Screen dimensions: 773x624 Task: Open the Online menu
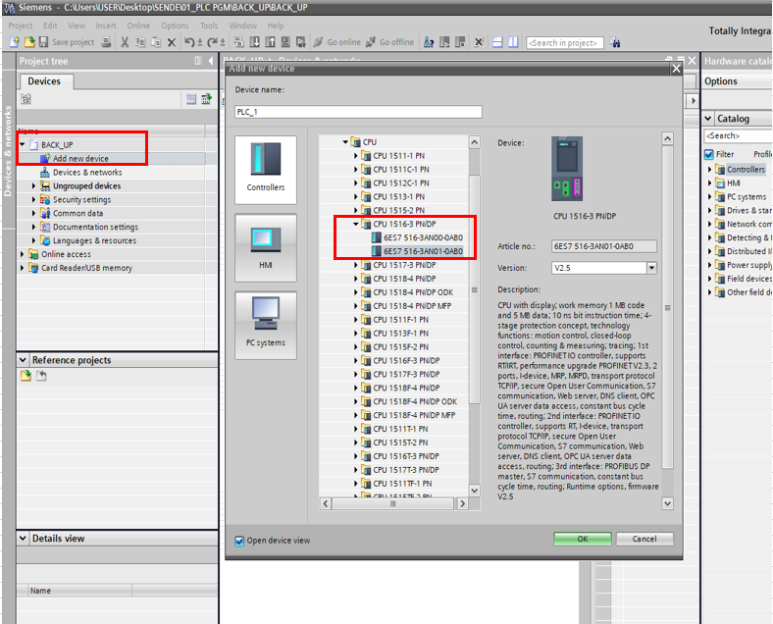click(x=138, y=26)
